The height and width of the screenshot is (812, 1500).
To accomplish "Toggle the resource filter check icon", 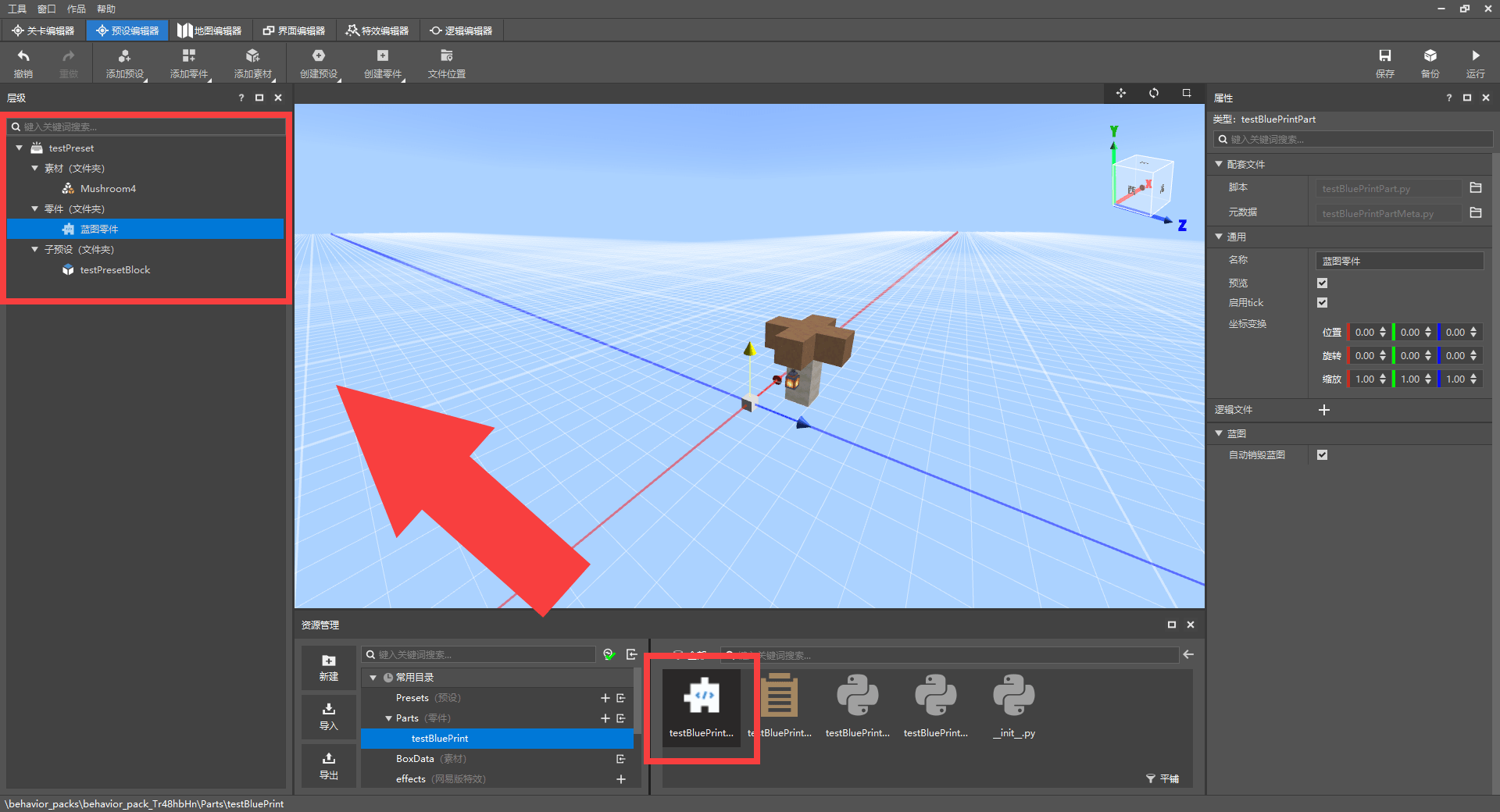I will pos(609,654).
